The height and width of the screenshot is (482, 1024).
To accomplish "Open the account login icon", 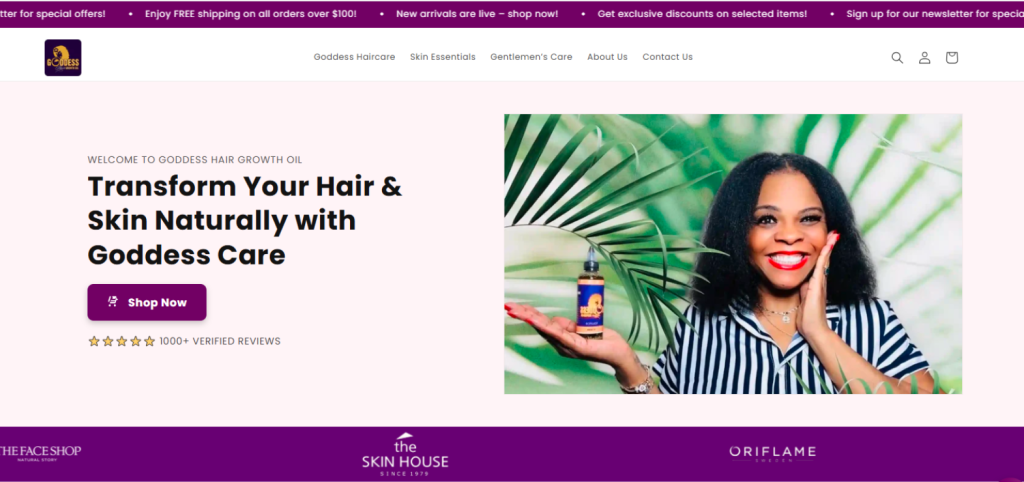I will (x=925, y=57).
